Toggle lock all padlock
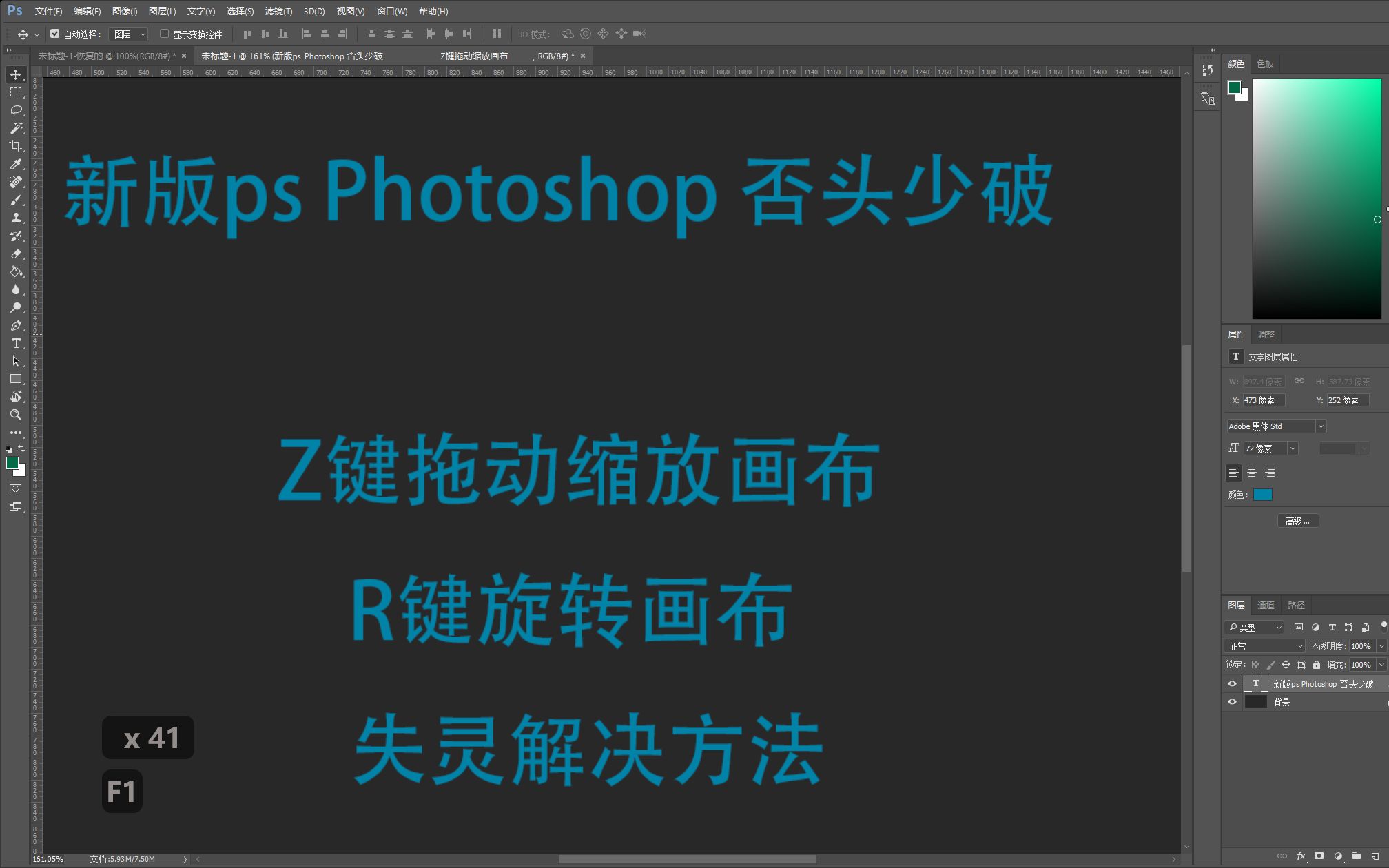Screen dimensions: 1389x868 [1317, 665]
